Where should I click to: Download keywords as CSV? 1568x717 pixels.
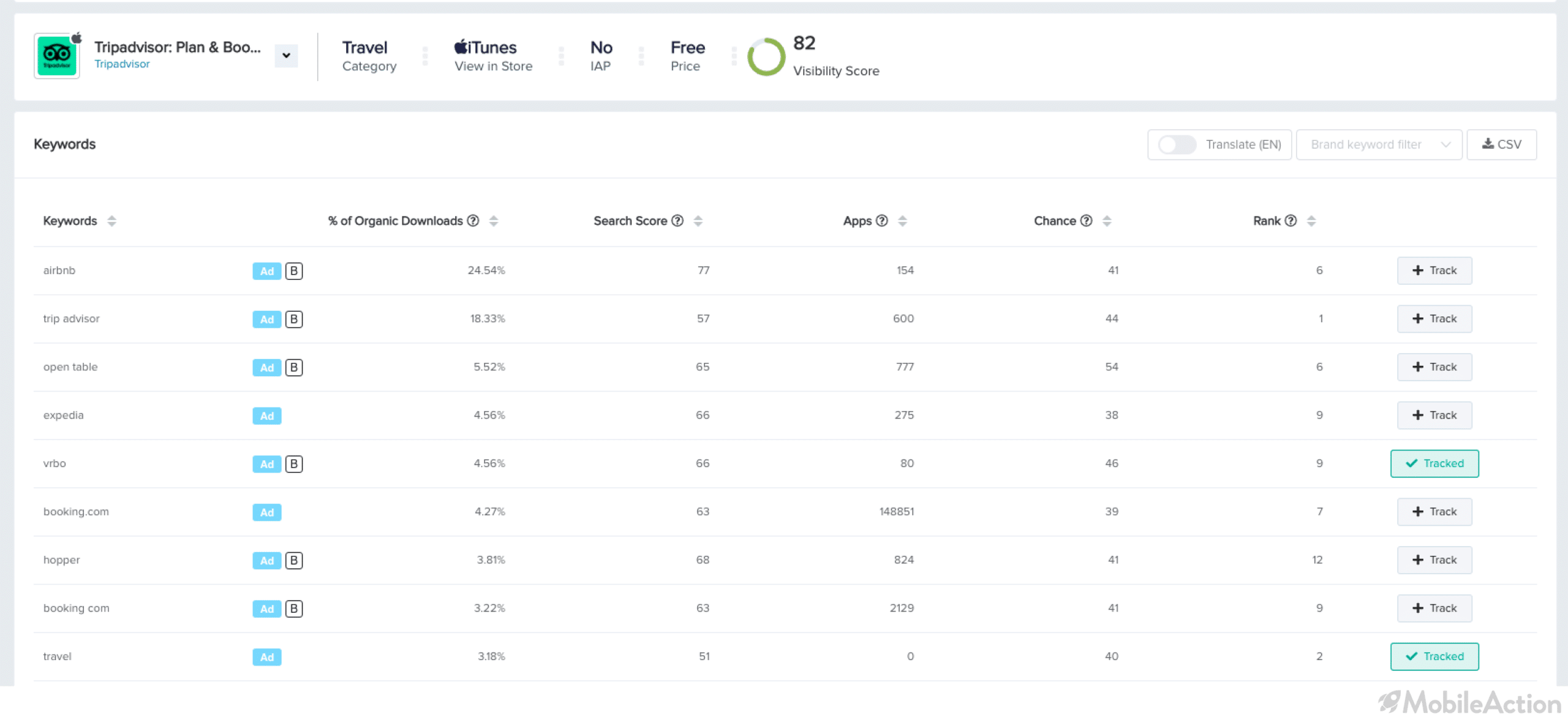click(x=1501, y=145)
